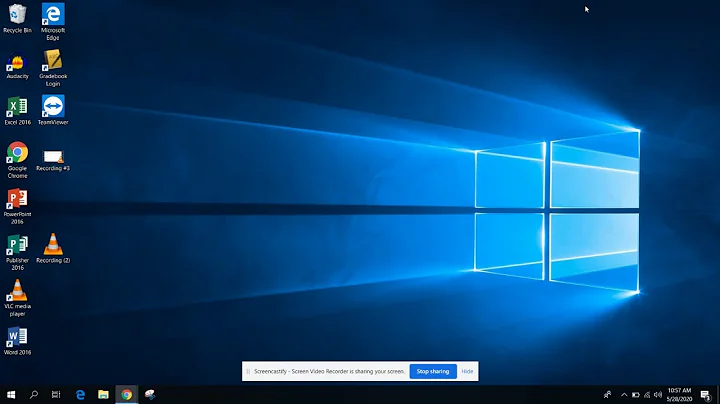Grab the Screencastify bar drag handle

point(248,371)
